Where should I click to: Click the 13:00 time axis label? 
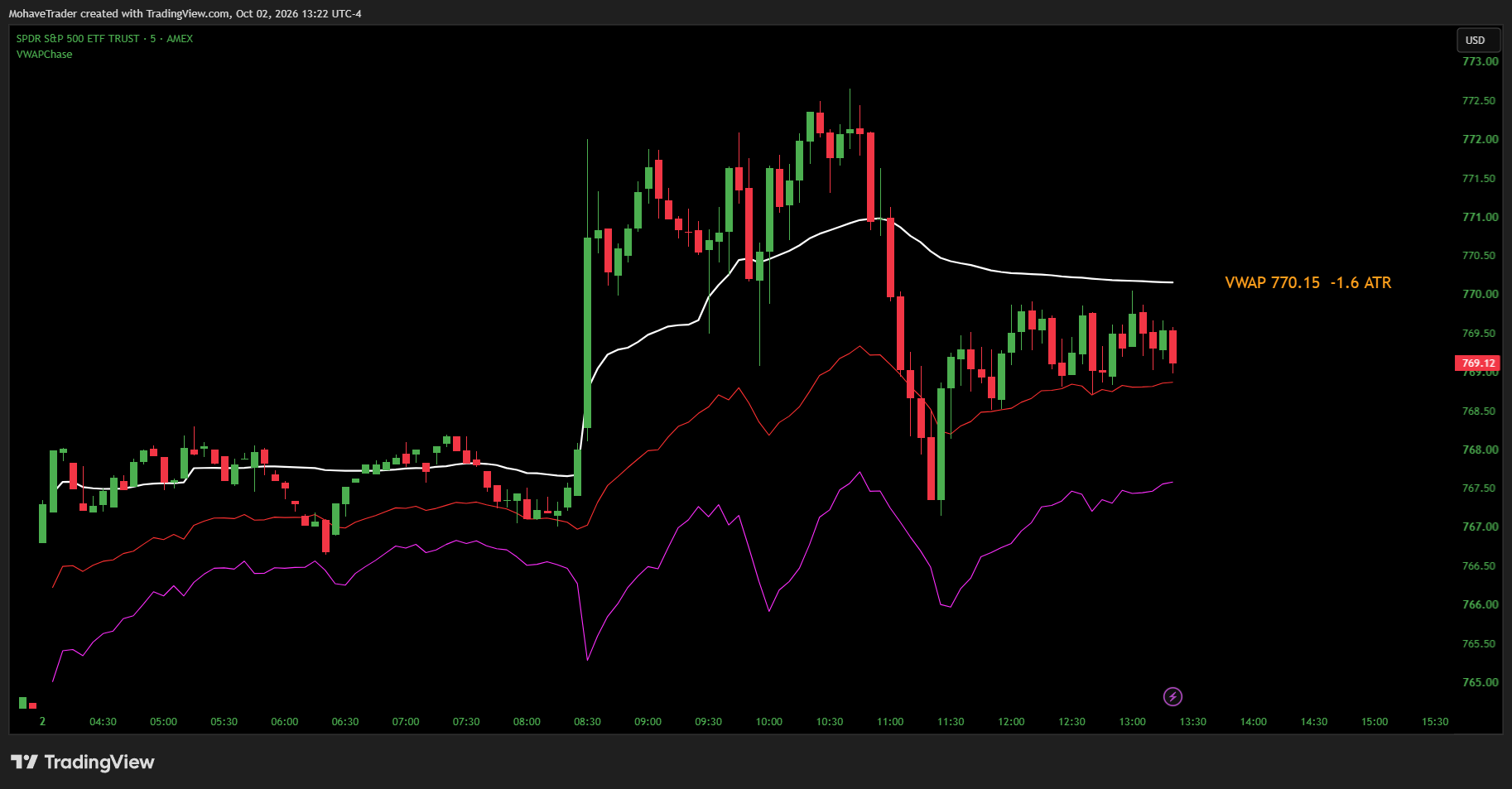1132,722
